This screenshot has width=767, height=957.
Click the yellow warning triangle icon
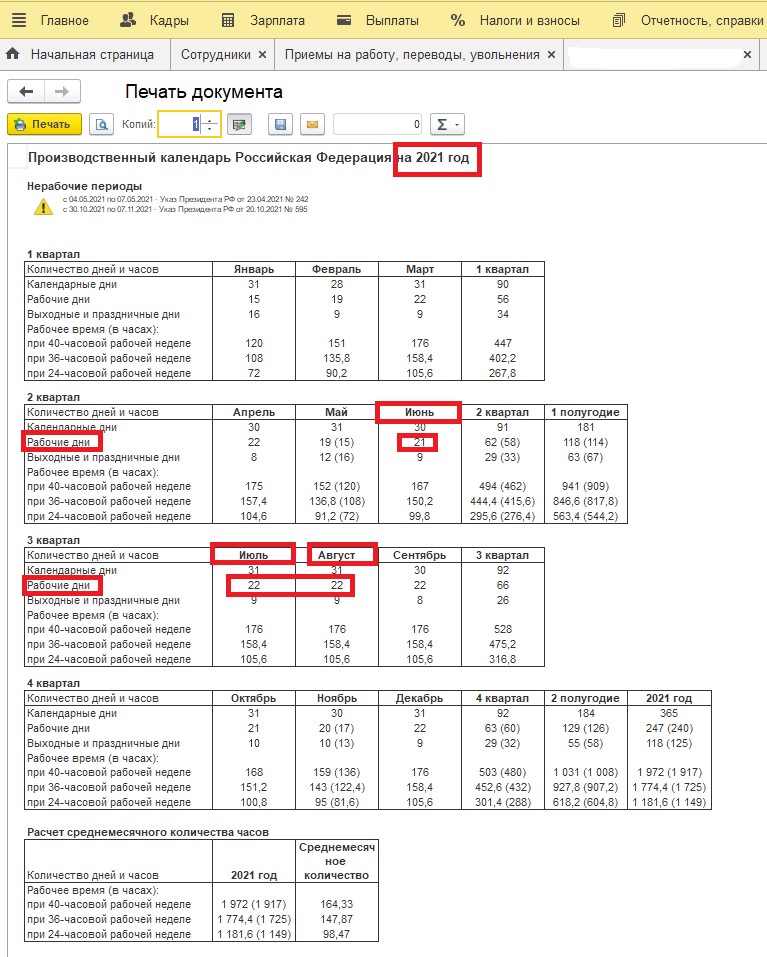tap(43, 207)
